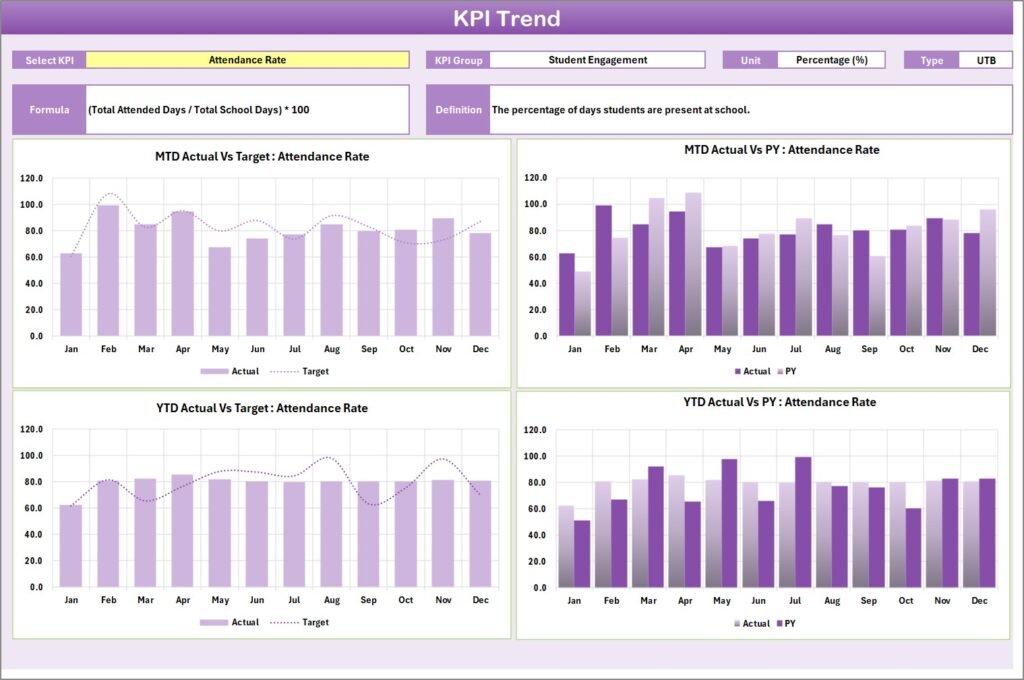Click the Actual legend under YTD Target chart

(x=230, y=622)
